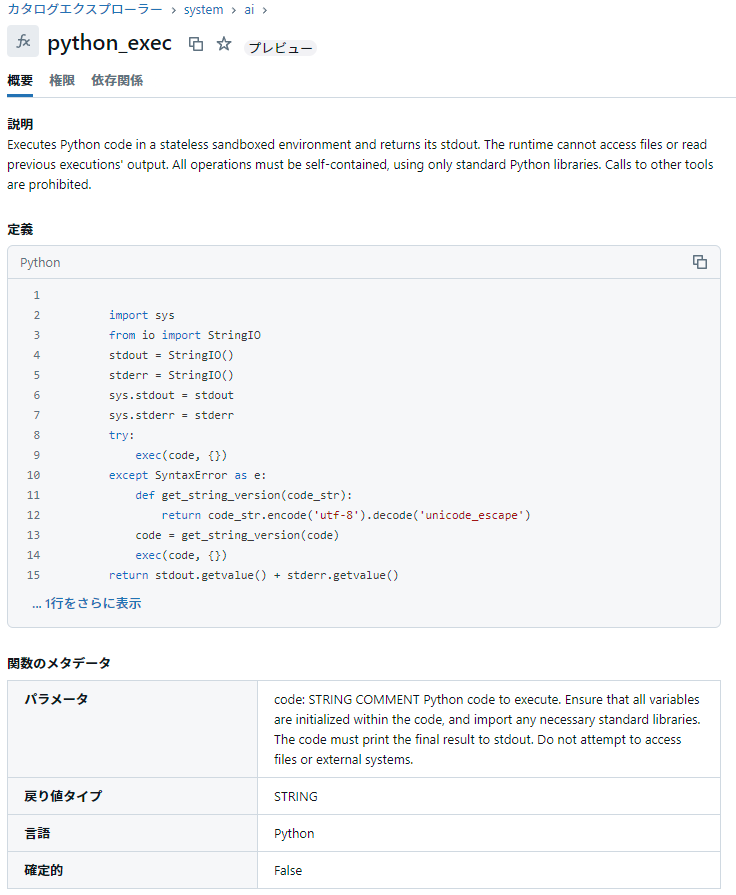Click the 確定的 row label
Viewport: 736px width, 895px height.
click(43, 870)
